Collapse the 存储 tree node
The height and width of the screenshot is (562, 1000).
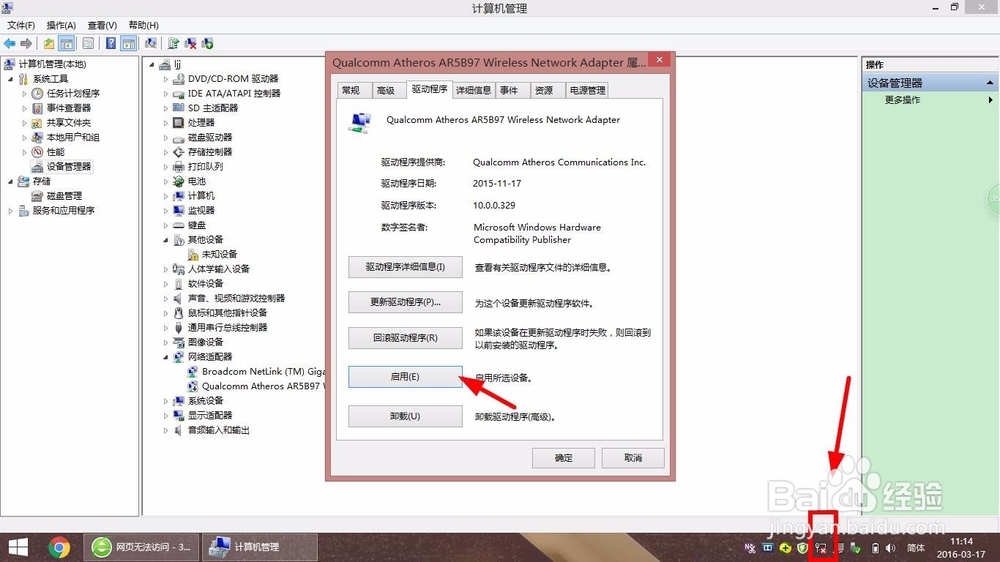(x=10, y=182)
